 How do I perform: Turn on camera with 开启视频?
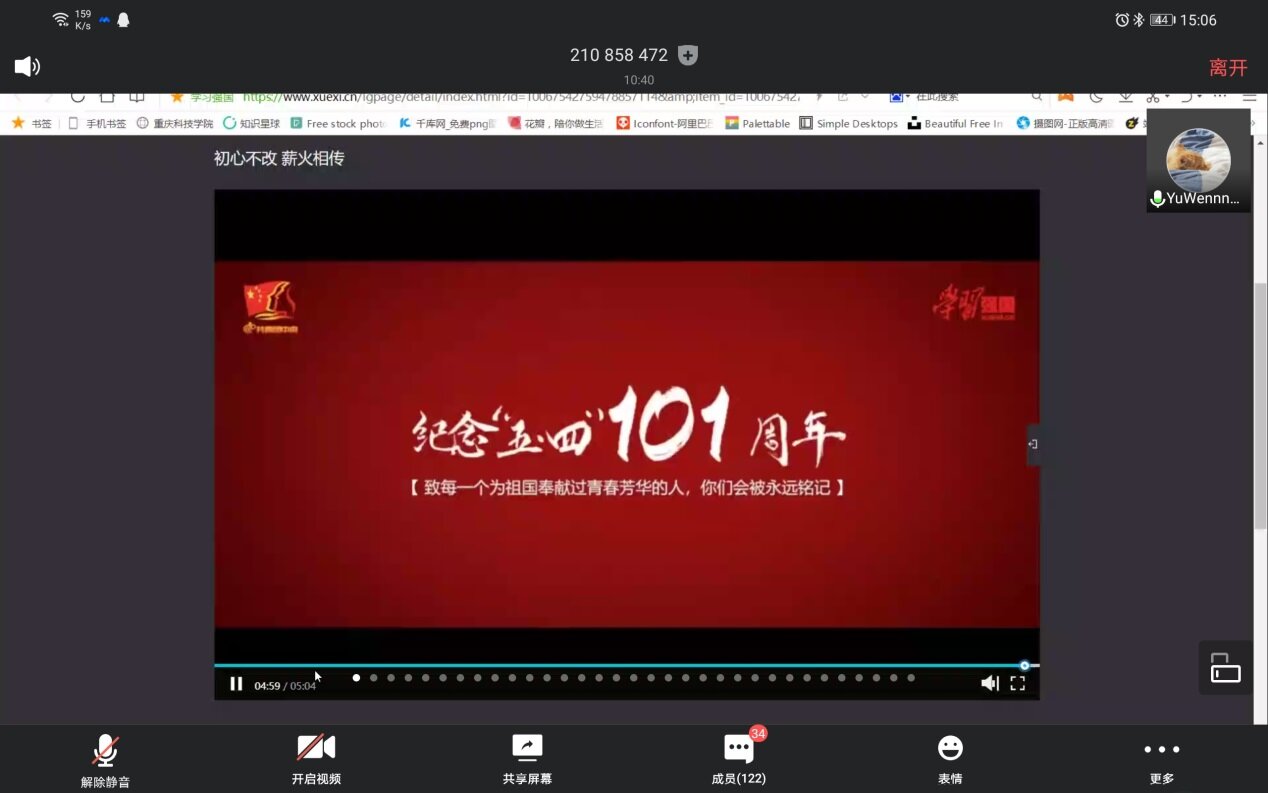316,761
